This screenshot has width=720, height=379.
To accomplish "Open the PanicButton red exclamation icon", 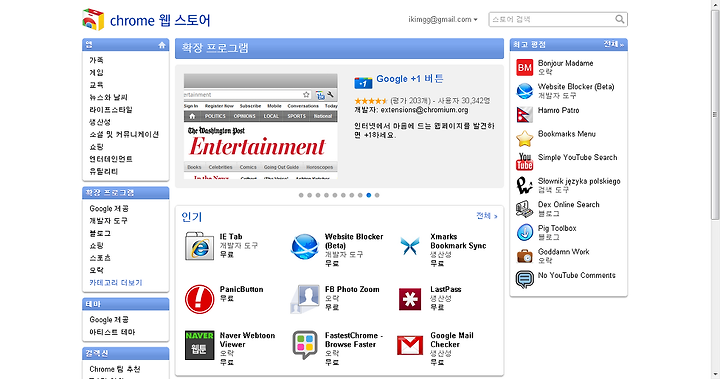I will 199,299.
